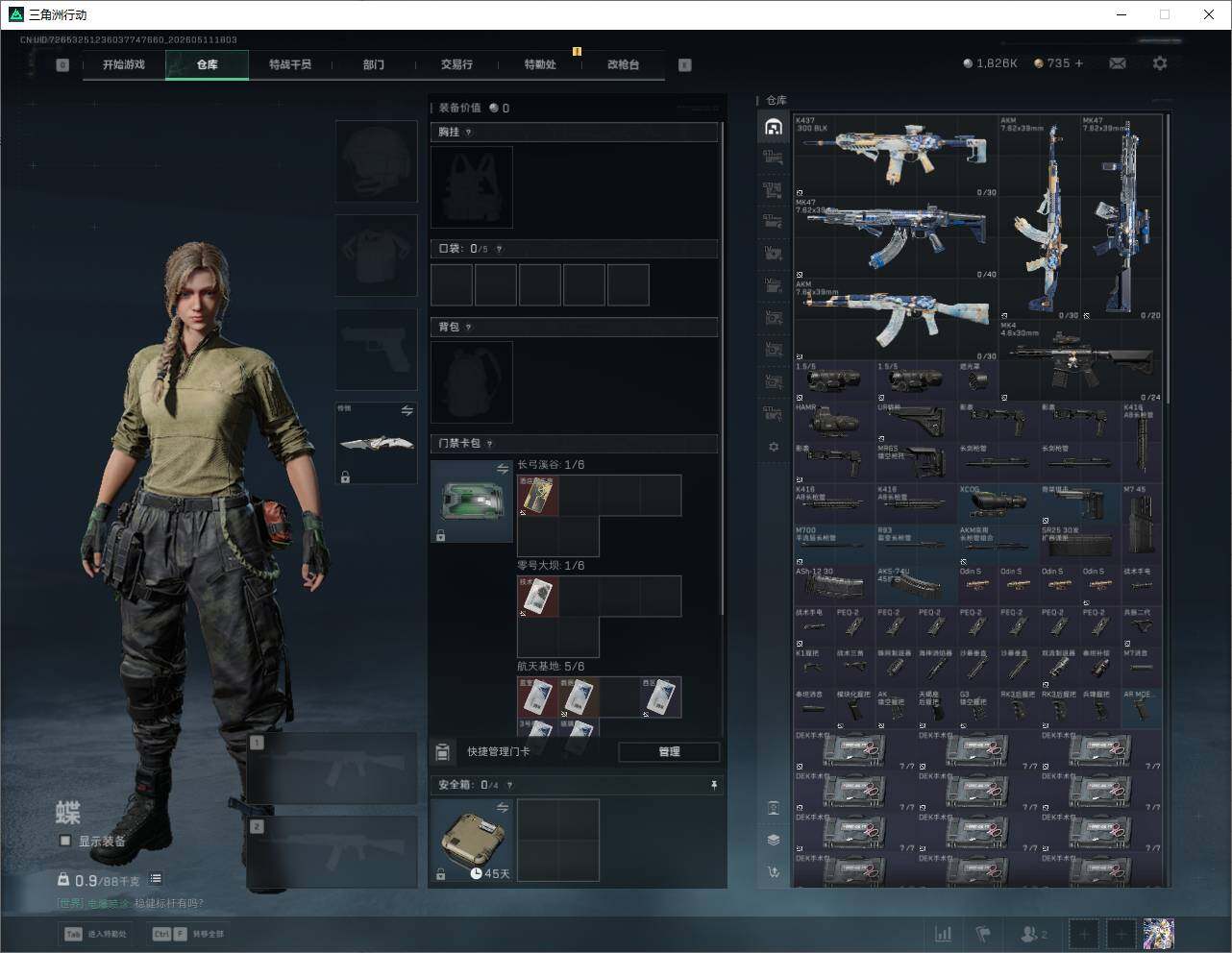The width and height of the screenshot is (1232, 953).
Task: Open the 部门 tab
Action: 374,64
